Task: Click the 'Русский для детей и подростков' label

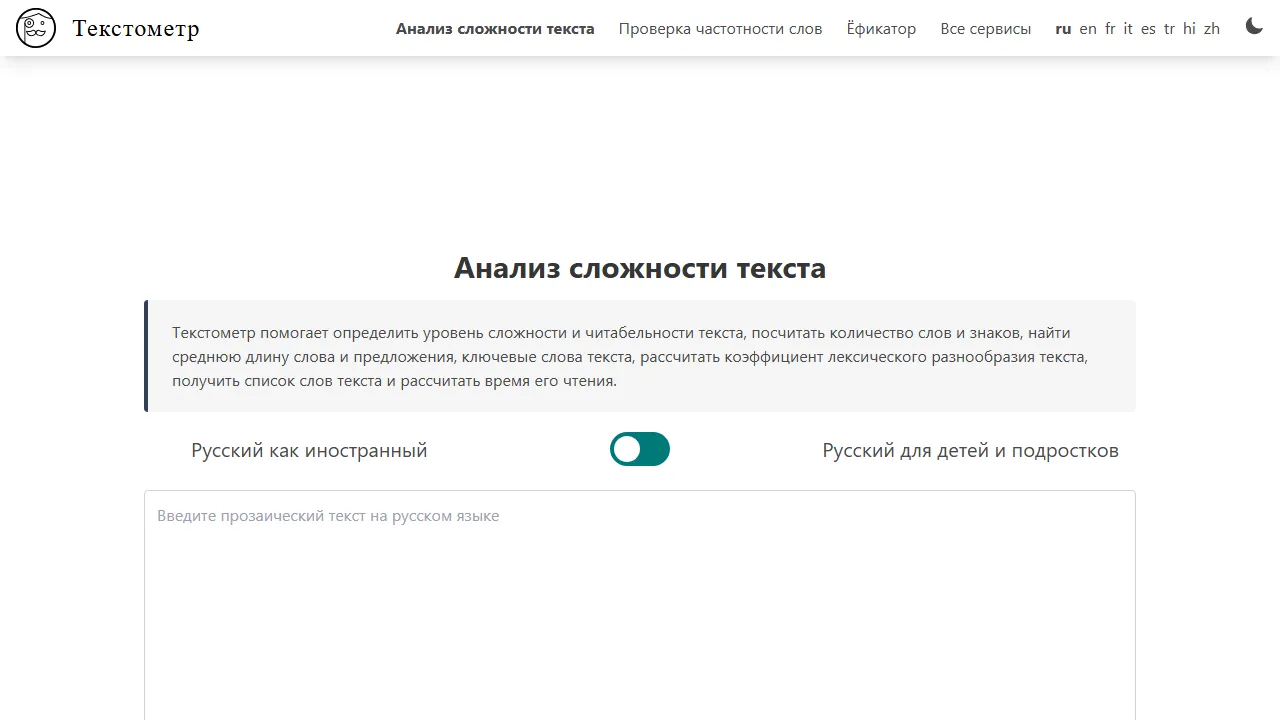Action: click(970, 450)
